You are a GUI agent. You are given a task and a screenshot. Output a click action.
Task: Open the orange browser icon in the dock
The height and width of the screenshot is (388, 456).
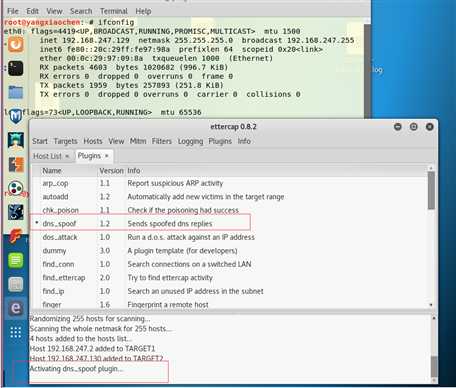[16, 45]
